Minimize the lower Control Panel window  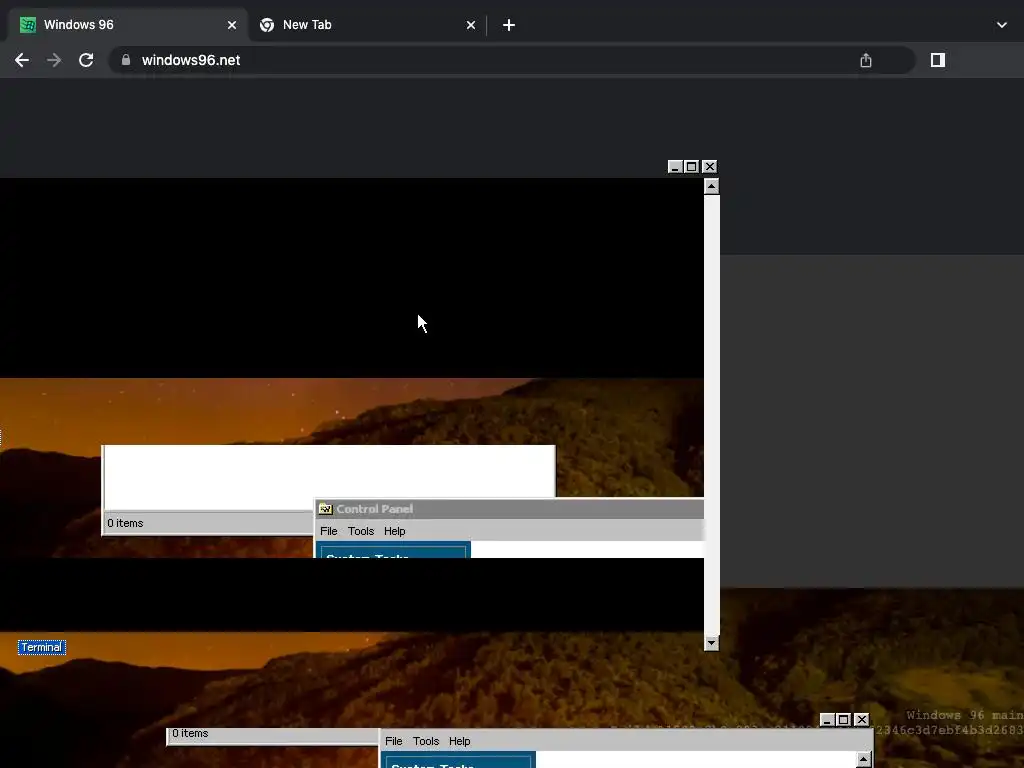click(827, 720)
